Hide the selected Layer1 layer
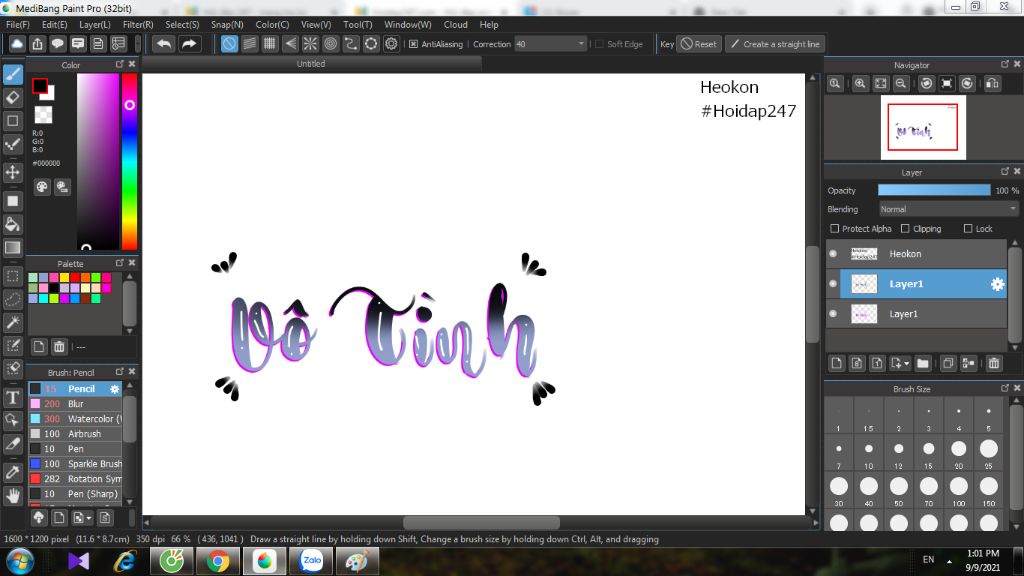The height and width of the screenshot is (576, 1024). pyautogui.click(x=833, y=283)
